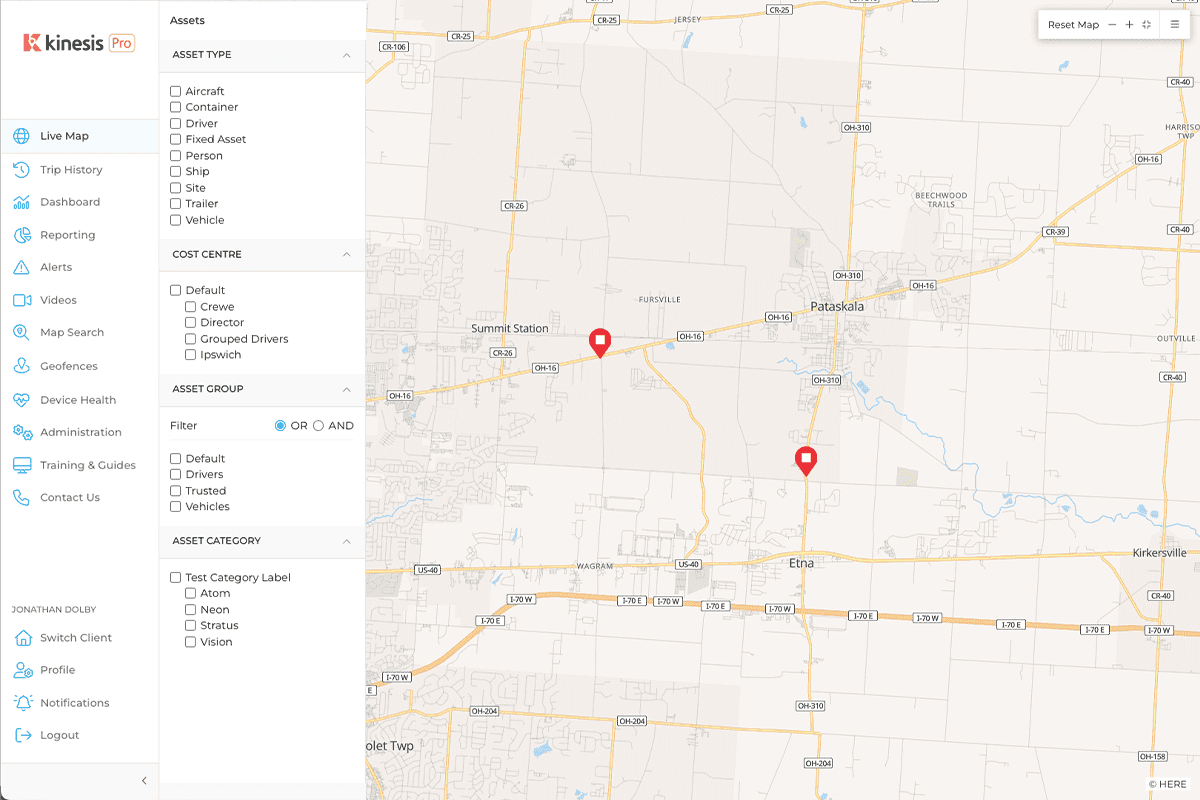Select the AND filter radio button

tap(319, 426)
